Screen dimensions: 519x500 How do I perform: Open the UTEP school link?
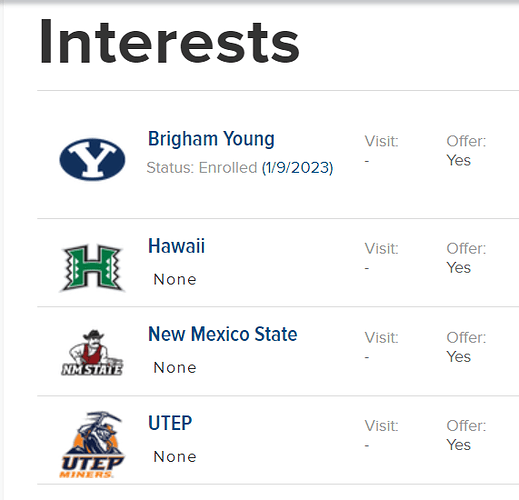pyautogui.click(x=170, y=423)
